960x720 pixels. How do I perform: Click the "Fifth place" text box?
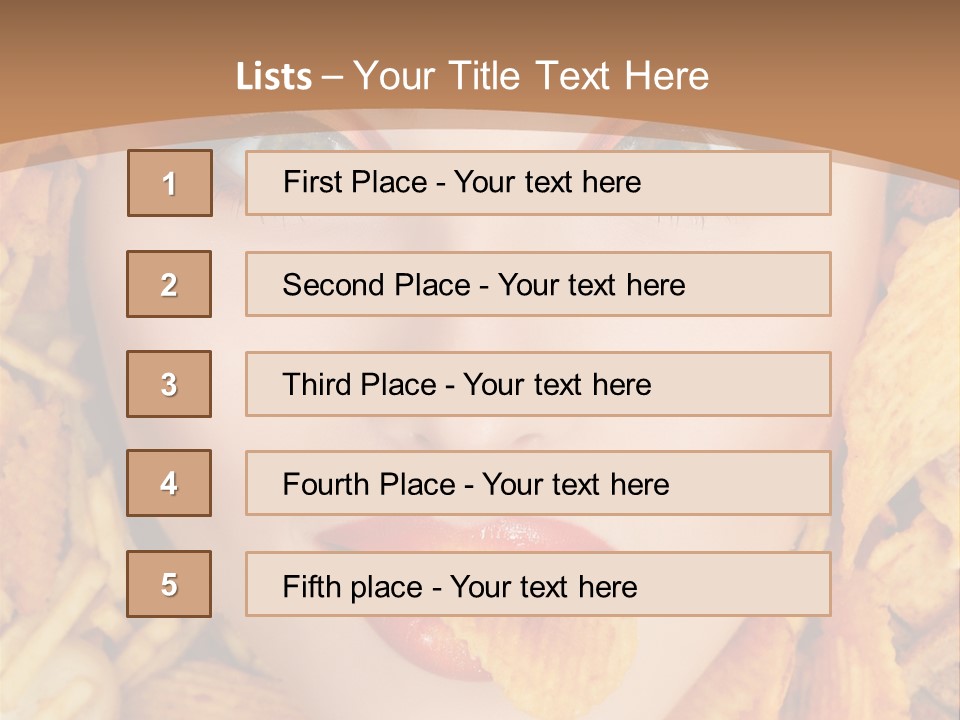click(538, 584)
